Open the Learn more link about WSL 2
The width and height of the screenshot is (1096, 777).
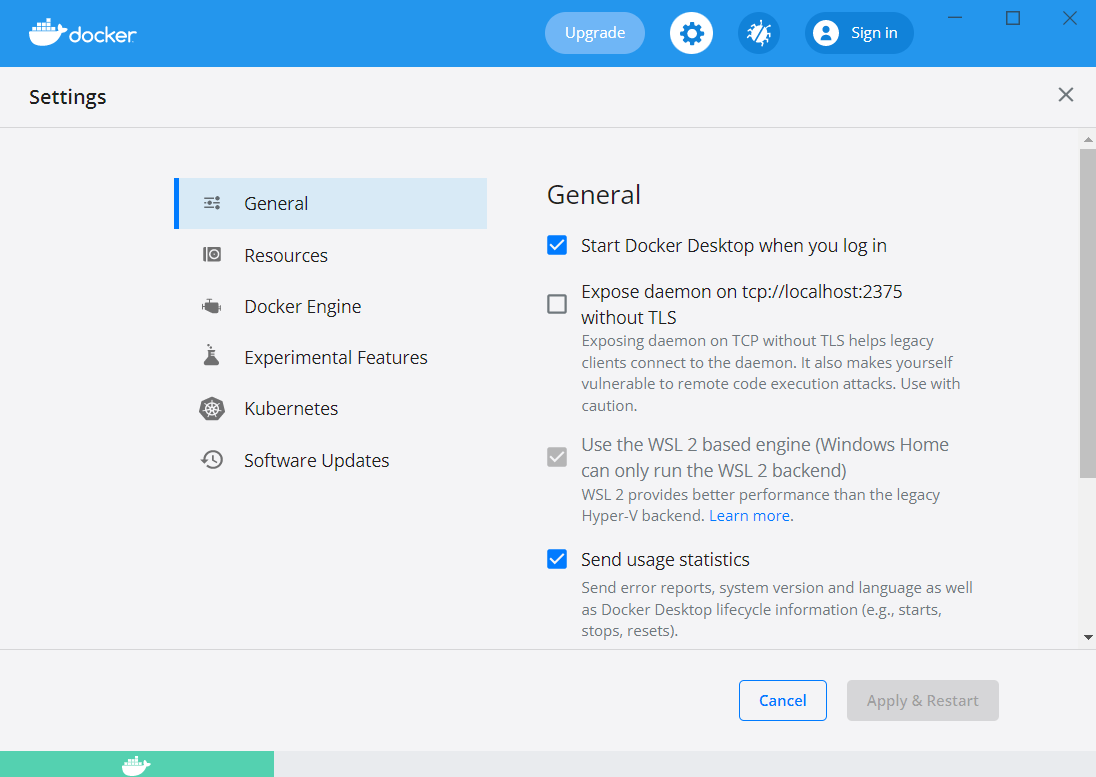point(751,516)
